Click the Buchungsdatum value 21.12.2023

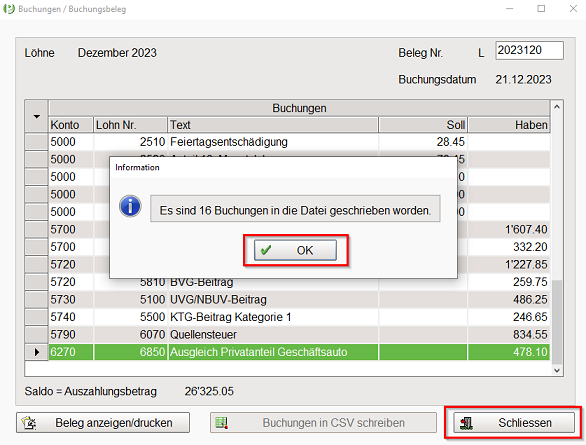tap(523, 80)
